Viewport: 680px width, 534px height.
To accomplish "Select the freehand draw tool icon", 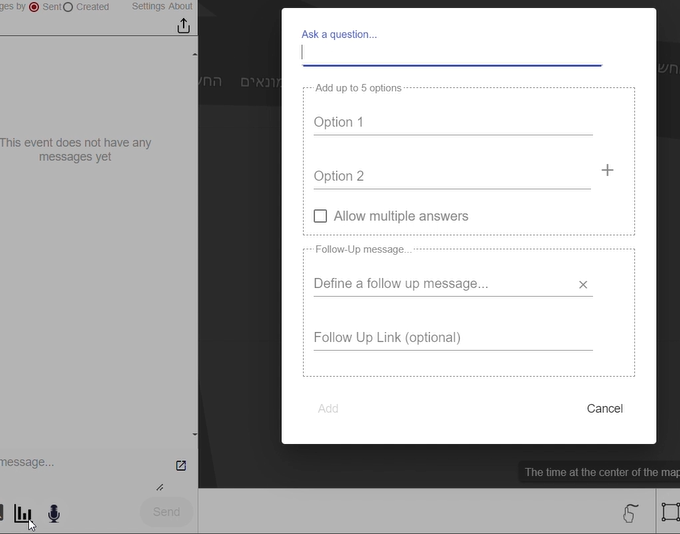I will (631, 513).
